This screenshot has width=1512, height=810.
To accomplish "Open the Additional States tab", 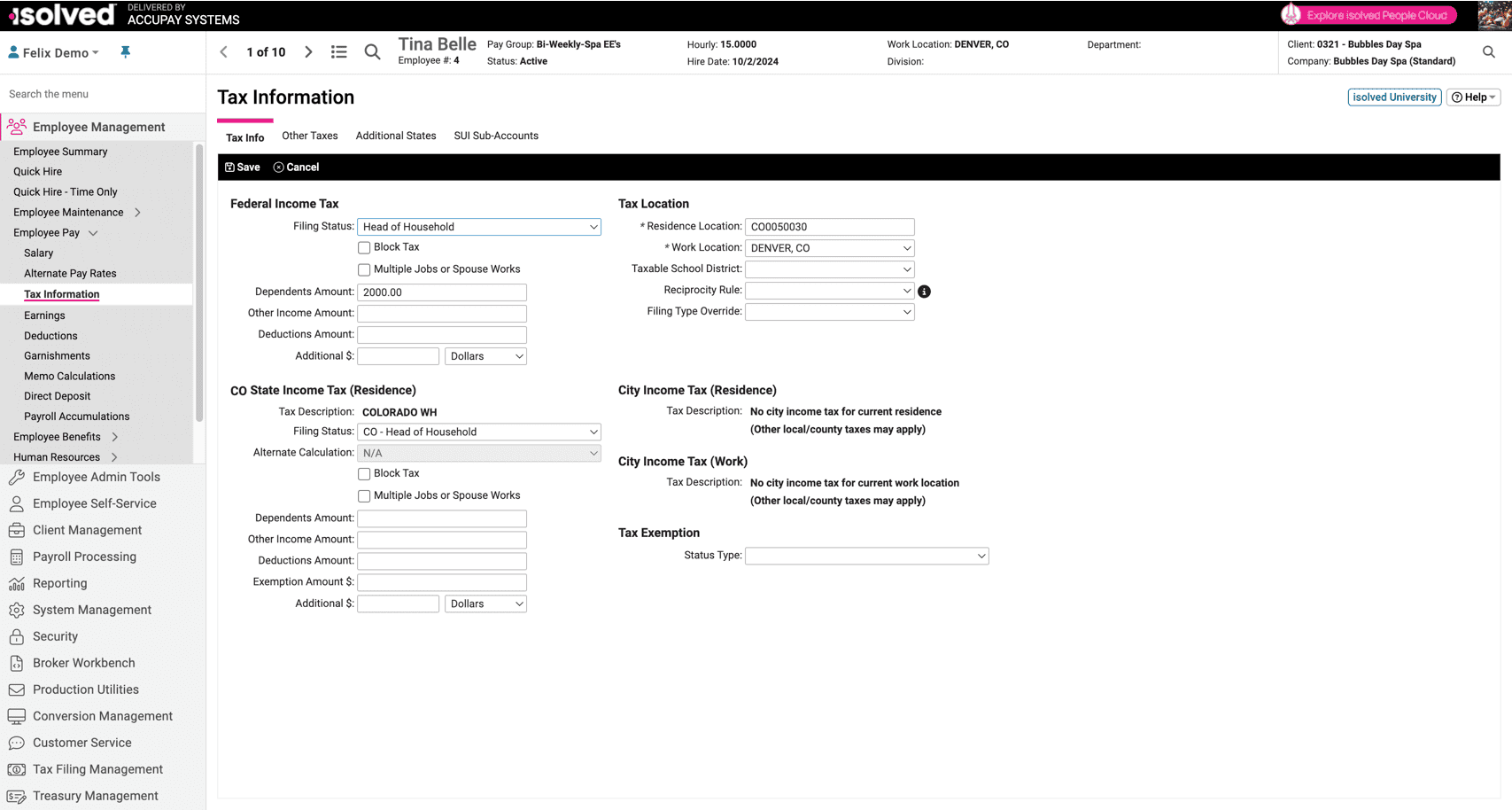I will tap(396, 136).
